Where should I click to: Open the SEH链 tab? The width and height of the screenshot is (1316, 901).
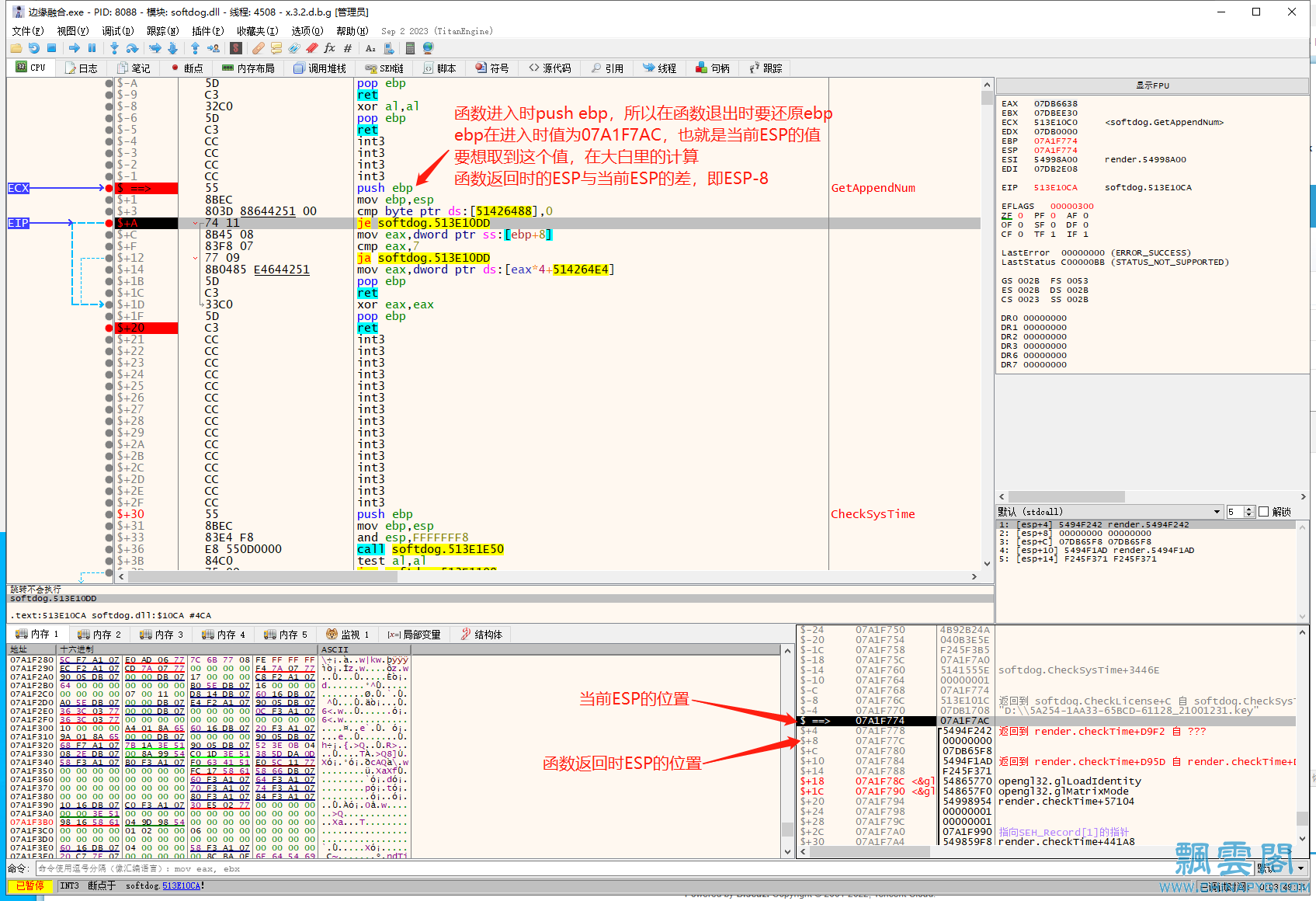pos(384,68)
